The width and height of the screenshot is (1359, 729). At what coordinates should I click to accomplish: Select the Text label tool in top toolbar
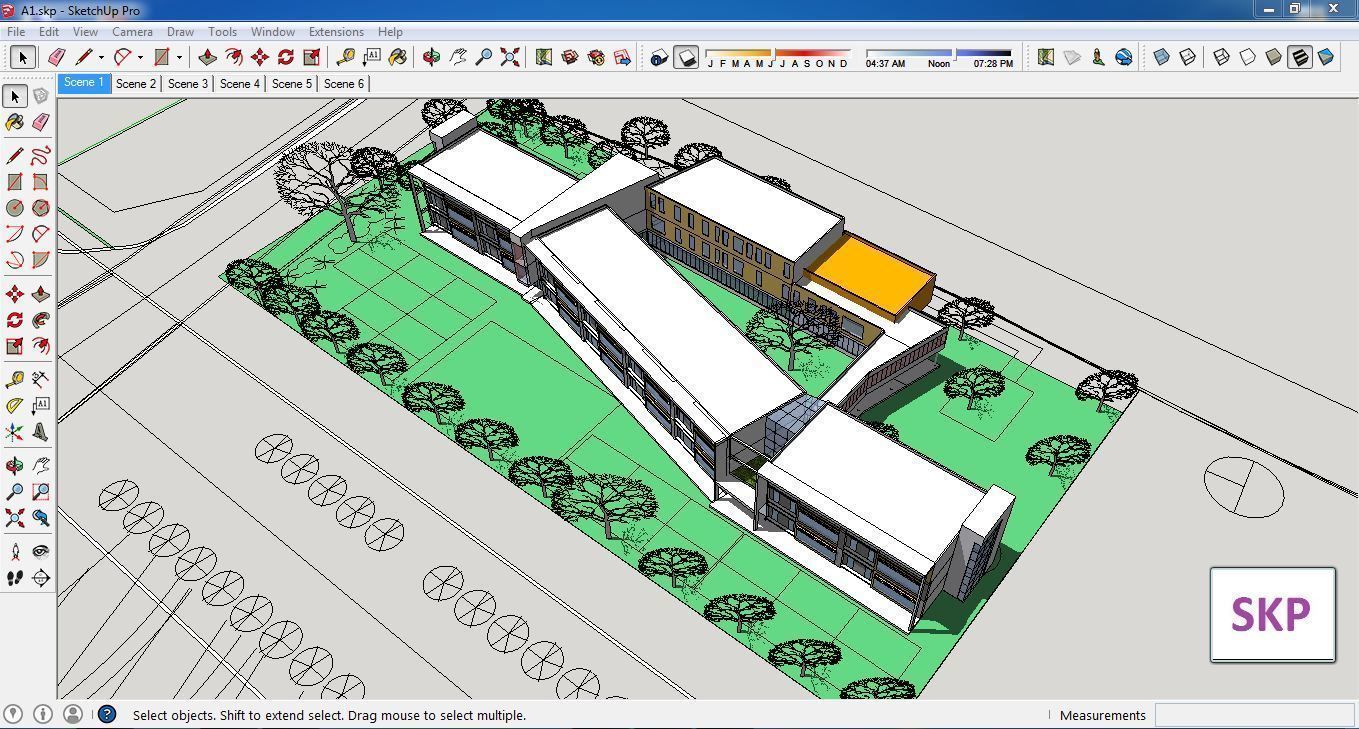point(372,57)
